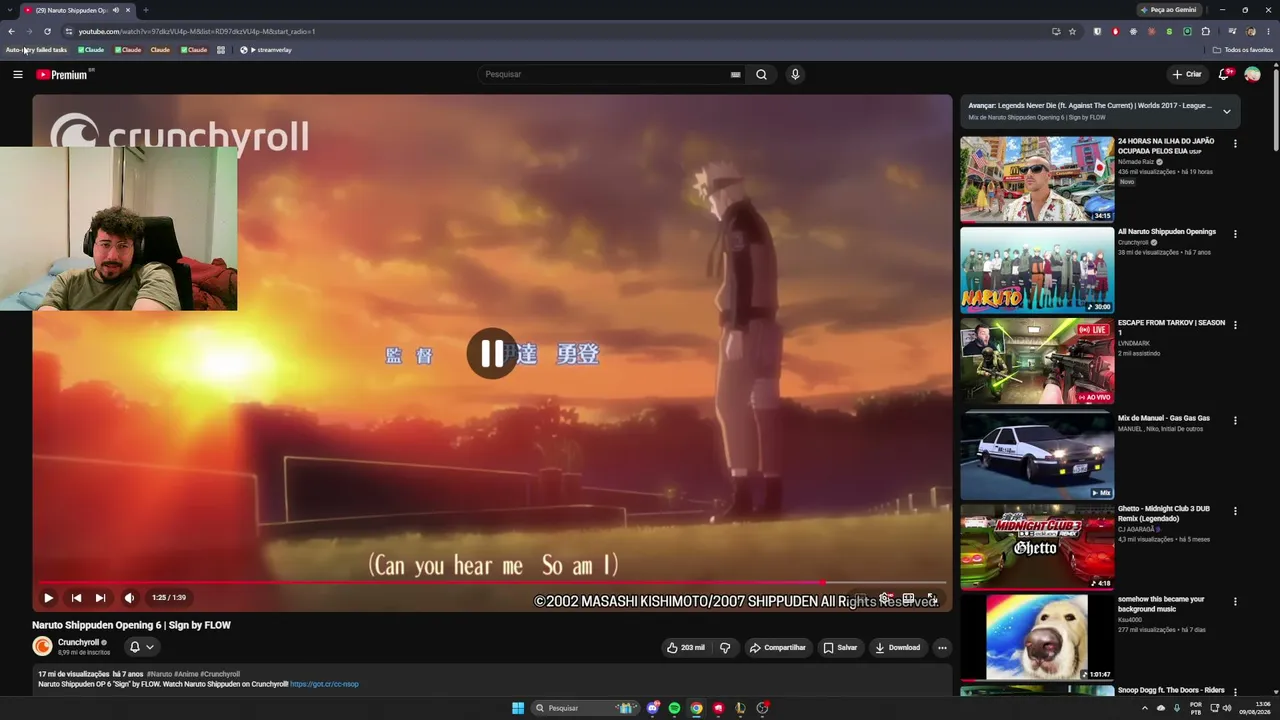This screenshot has height=720, width=1280.
Task: Seek on the red video progress bar
Action: click(x=492, y=582)
